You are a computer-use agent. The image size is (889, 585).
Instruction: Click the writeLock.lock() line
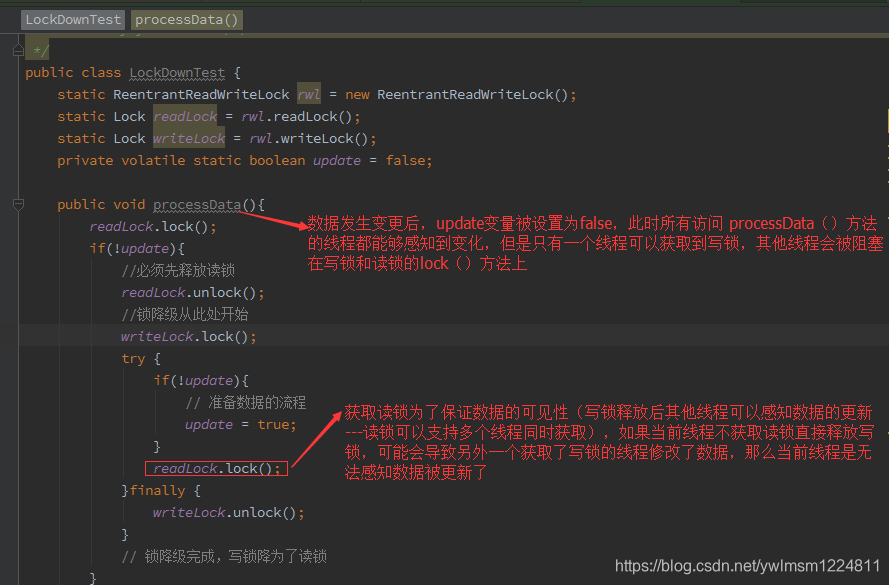coord(189,337)
